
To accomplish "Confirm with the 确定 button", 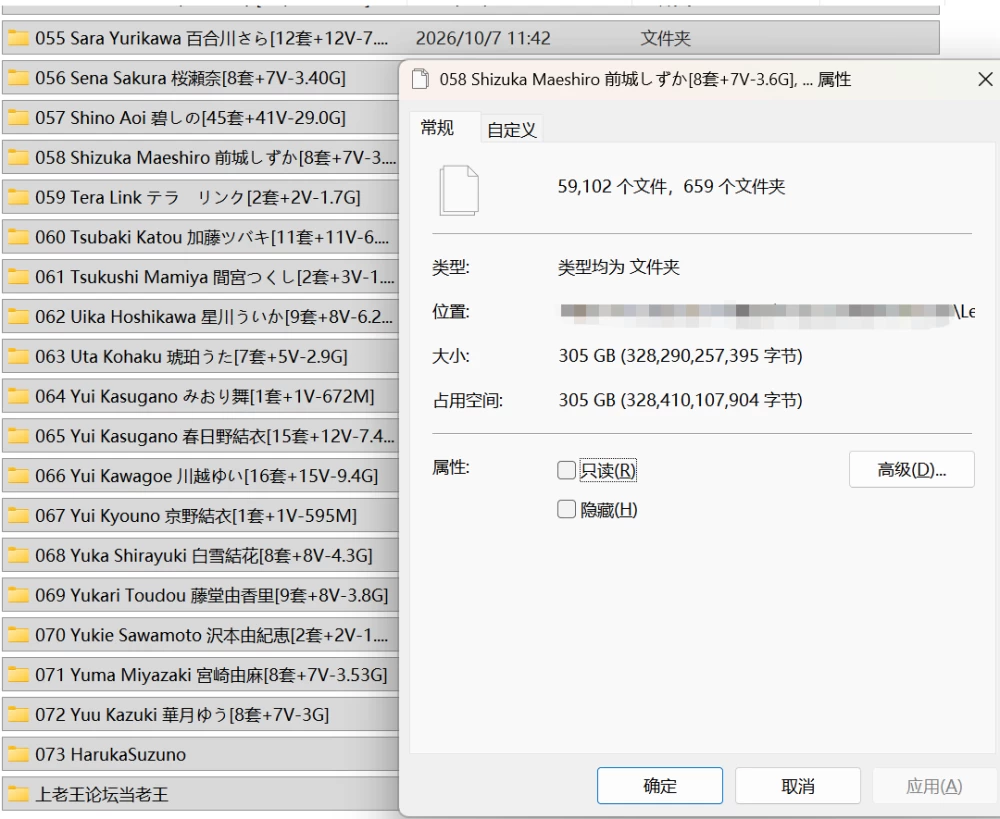I will [659, 786].
